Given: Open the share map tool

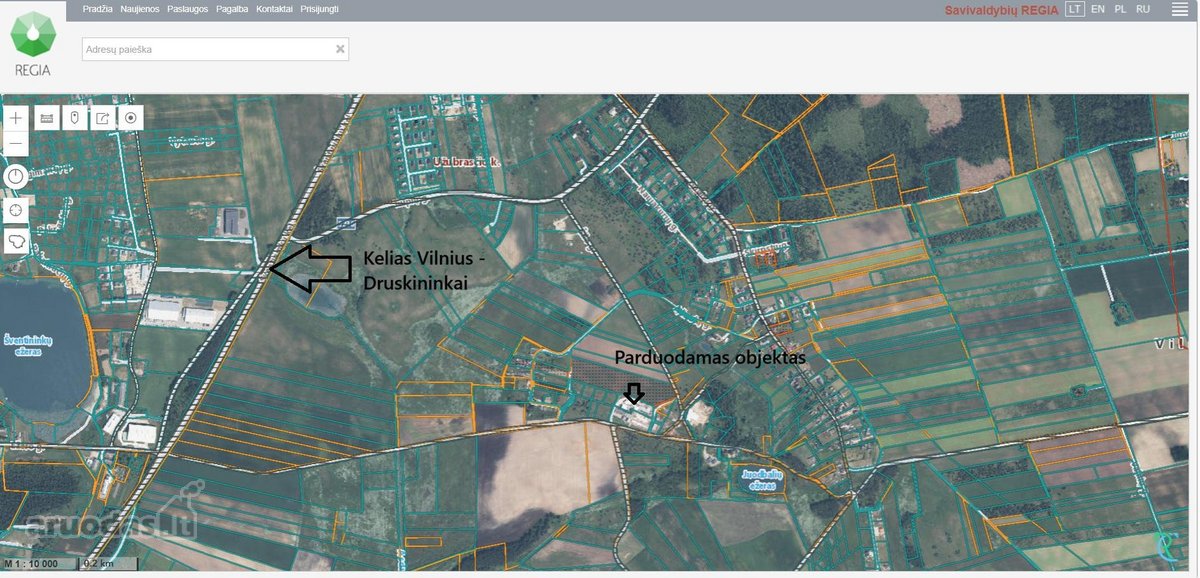Looking at the screenshot, I should pos(102,118).
